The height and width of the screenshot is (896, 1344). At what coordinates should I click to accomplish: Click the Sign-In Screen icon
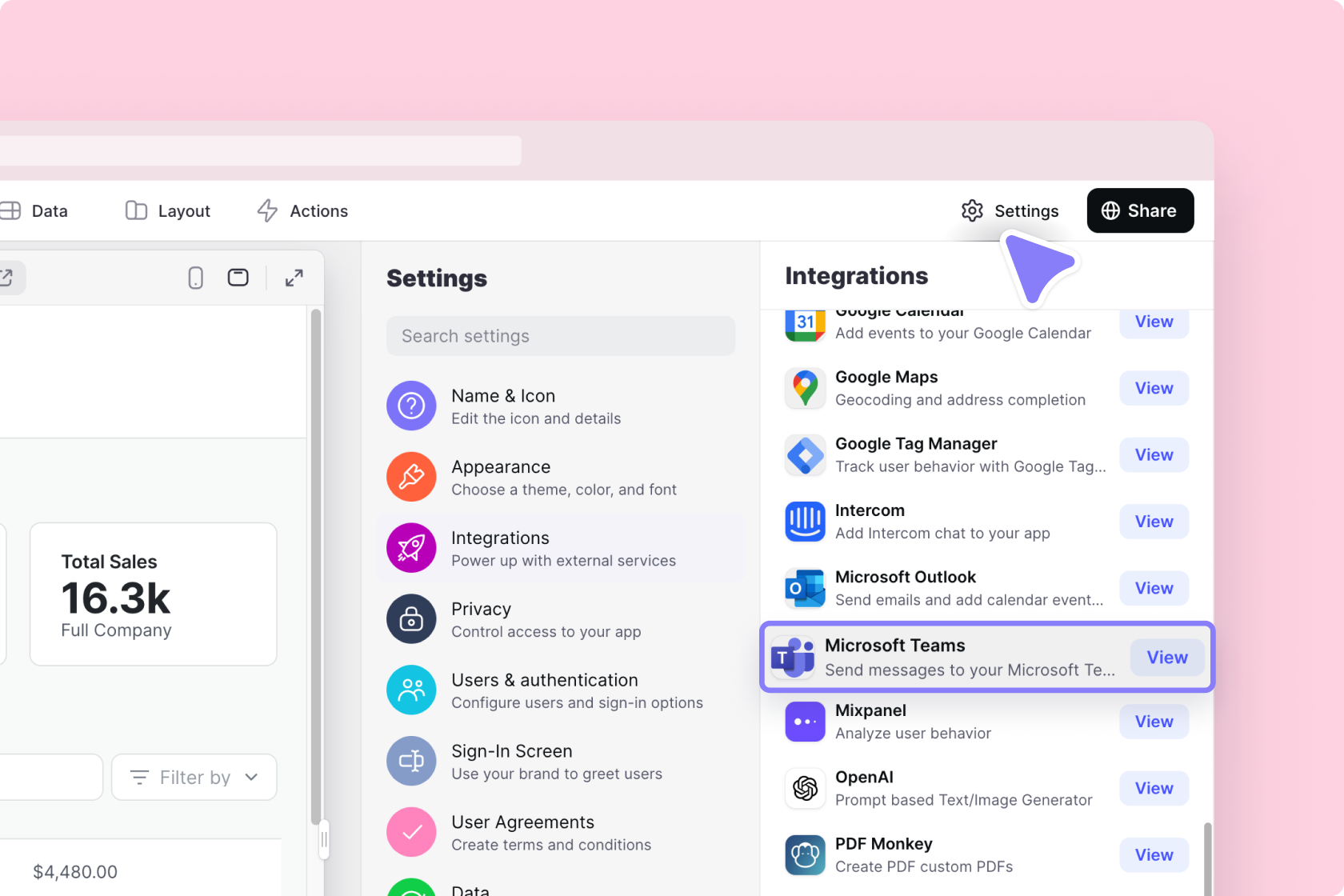coord(411,761)
